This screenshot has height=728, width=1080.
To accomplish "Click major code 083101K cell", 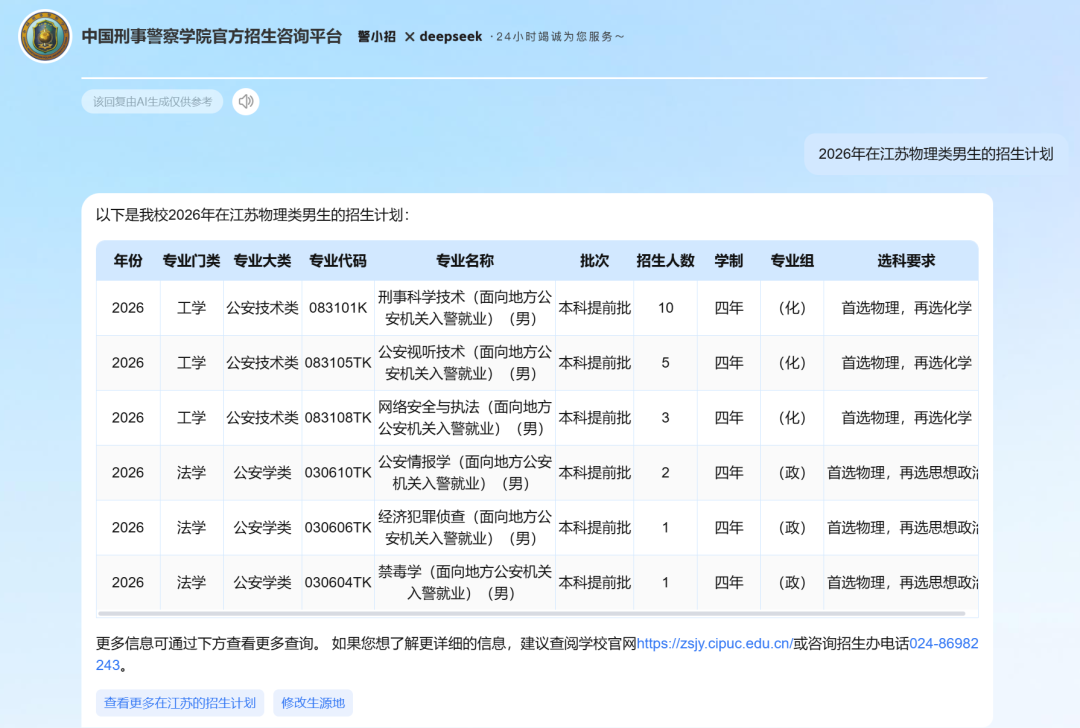I will tap(338, 308).
